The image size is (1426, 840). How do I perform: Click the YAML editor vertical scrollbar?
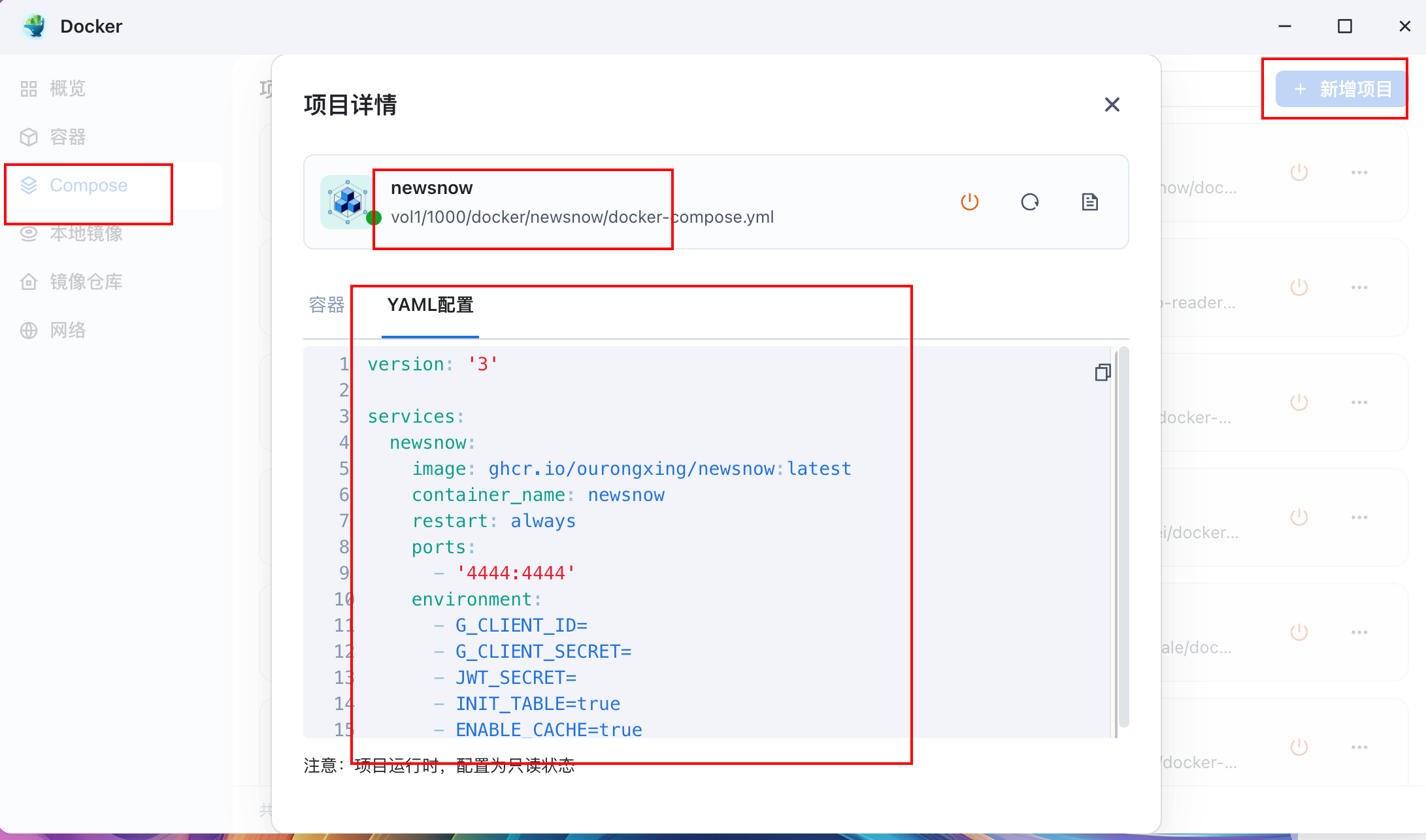coord(1124,538)
